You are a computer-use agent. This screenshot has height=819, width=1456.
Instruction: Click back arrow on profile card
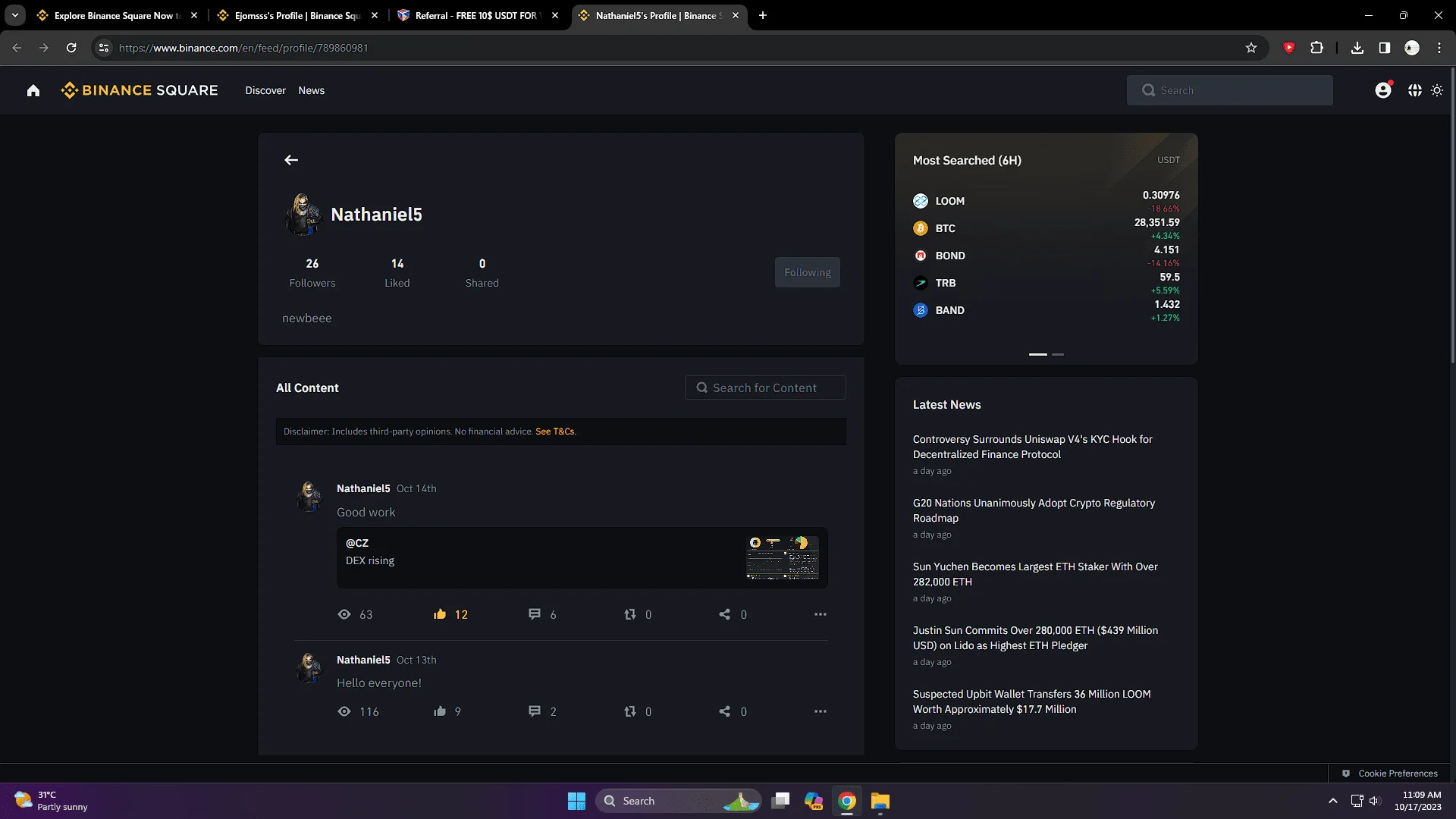point(291,160)
